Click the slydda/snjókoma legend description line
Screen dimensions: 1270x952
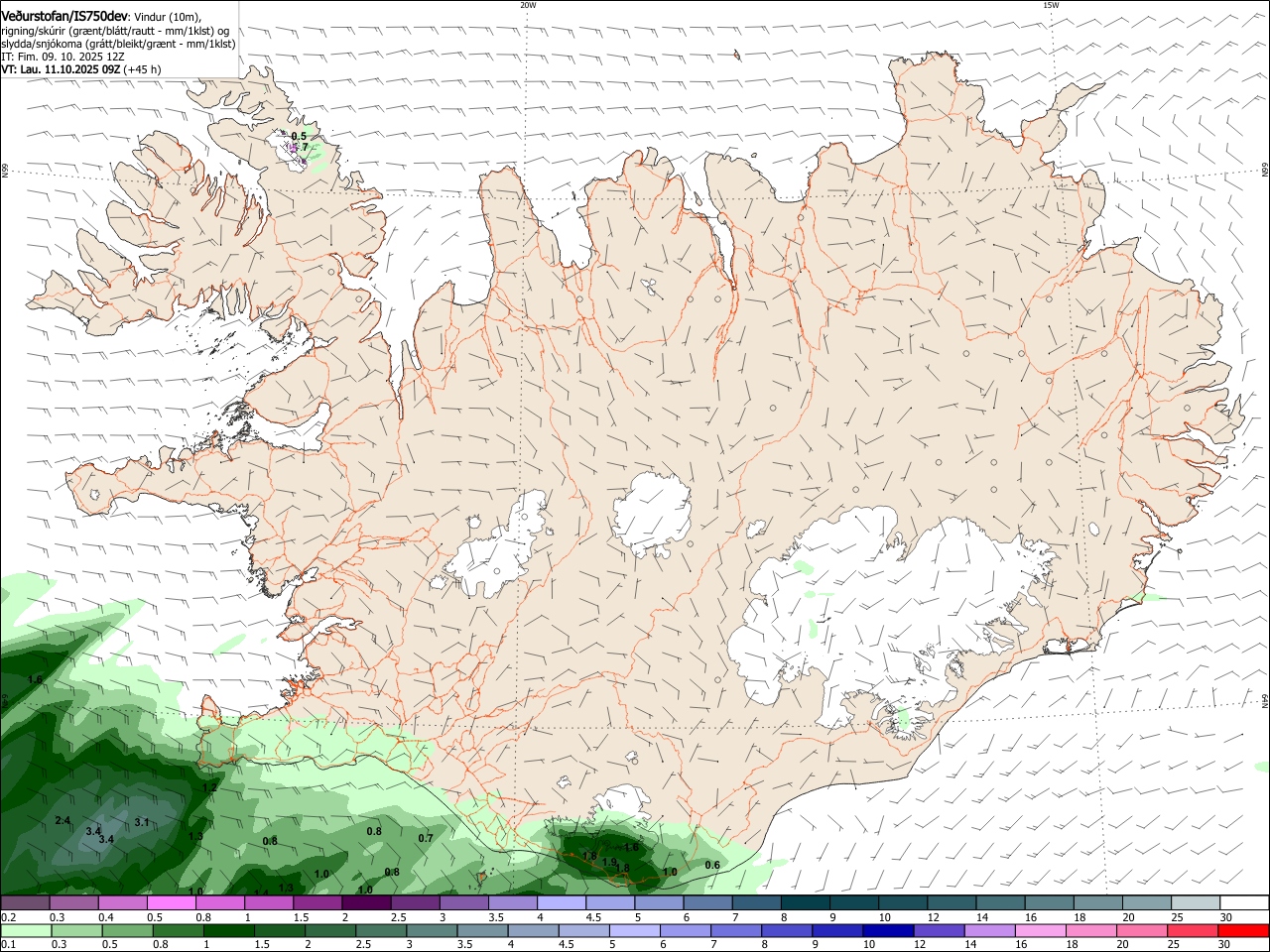pyautogui.click(x=118, y=44)
